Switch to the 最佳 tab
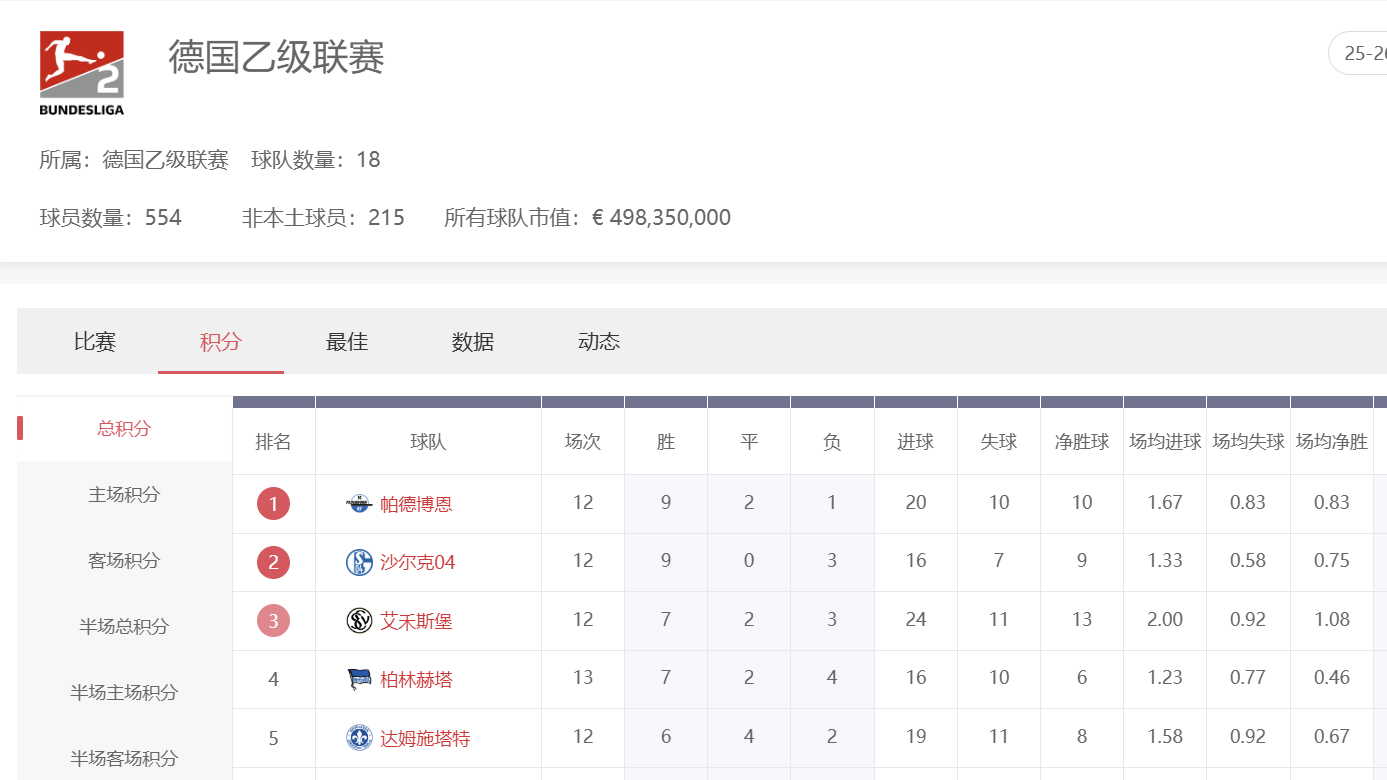The image size is (1387, 780). (346, 341)
